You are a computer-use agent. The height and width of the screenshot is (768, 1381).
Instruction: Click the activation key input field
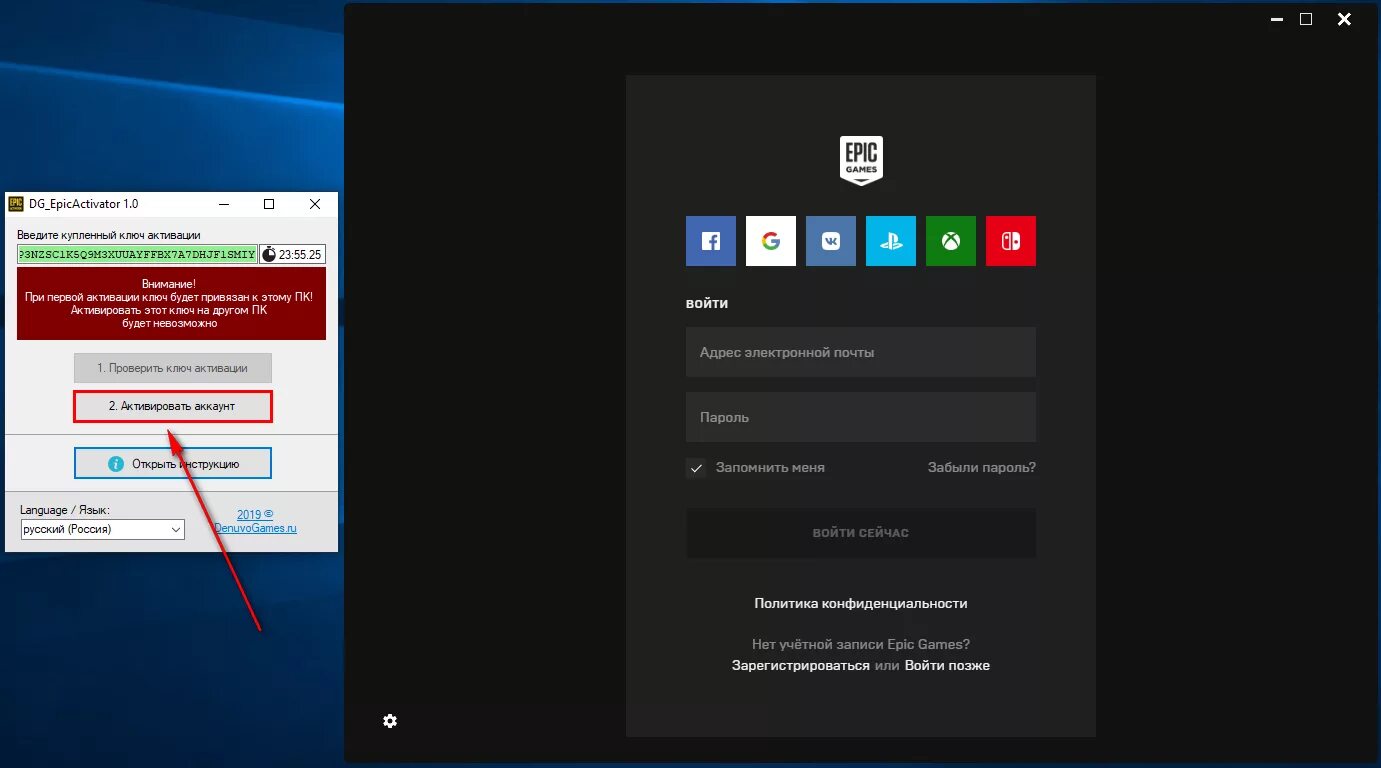click(137, 254)
